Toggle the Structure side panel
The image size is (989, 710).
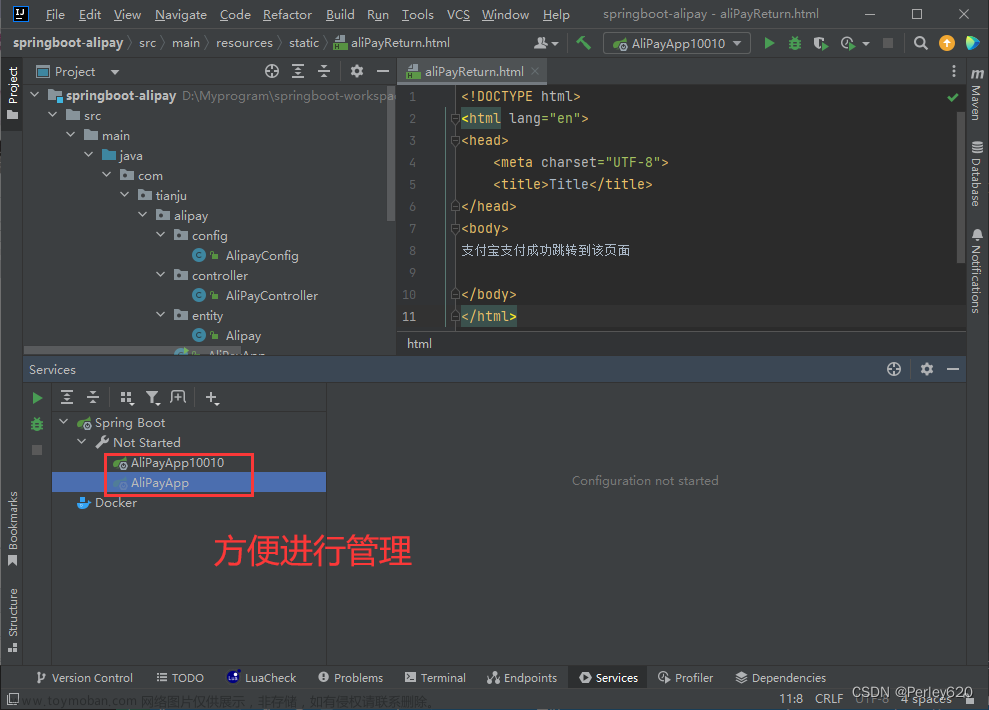pyautogui.click(x=13, y=619)
